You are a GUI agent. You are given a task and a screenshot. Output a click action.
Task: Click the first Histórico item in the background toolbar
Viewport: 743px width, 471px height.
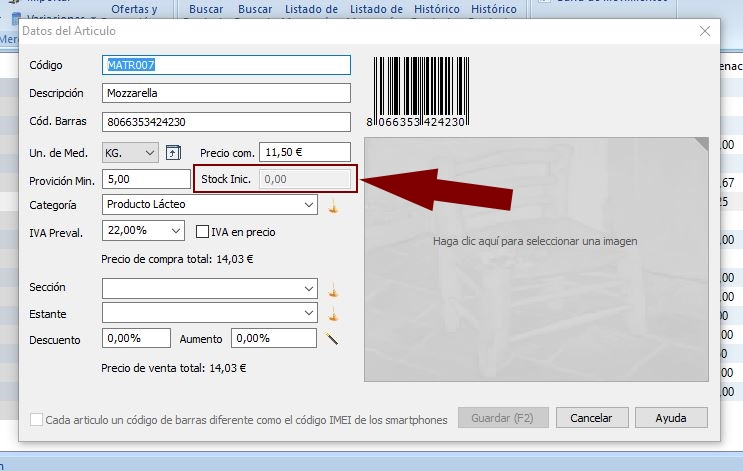436,9
